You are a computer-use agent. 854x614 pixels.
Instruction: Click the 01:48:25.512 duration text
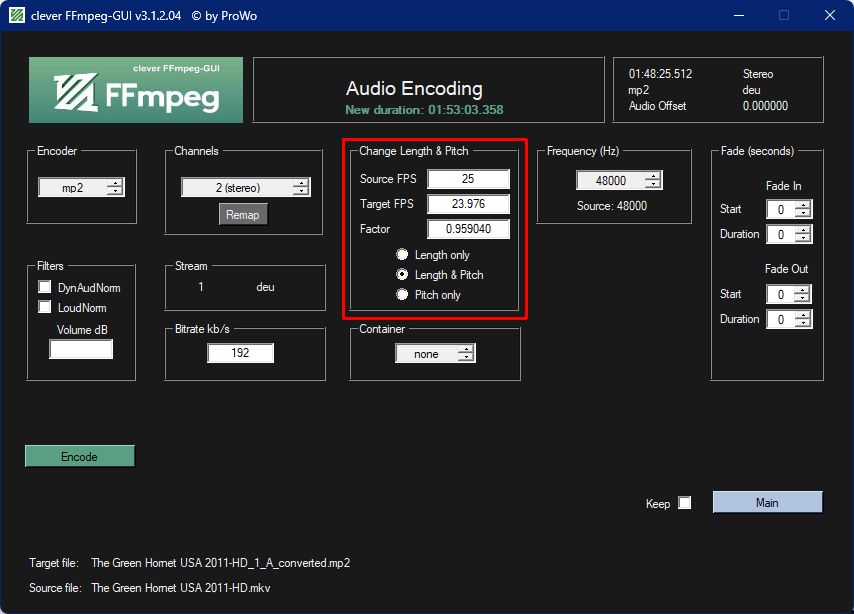pyautogui.click(x=660, y=74)
